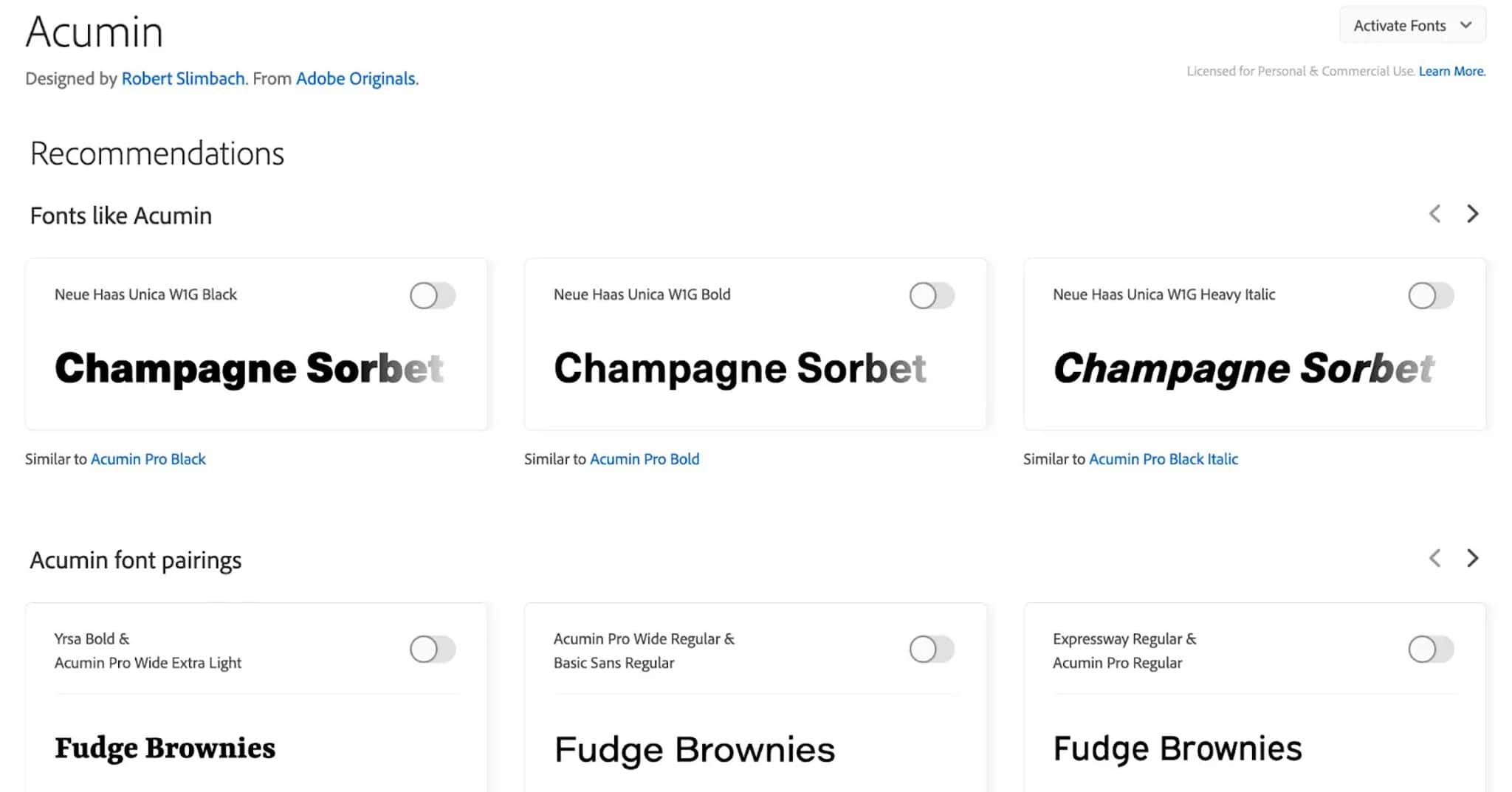This screenshot has height=792, width=1512.
Task: Open the Acumin Pro Black font link
Action: click(148, 458)
